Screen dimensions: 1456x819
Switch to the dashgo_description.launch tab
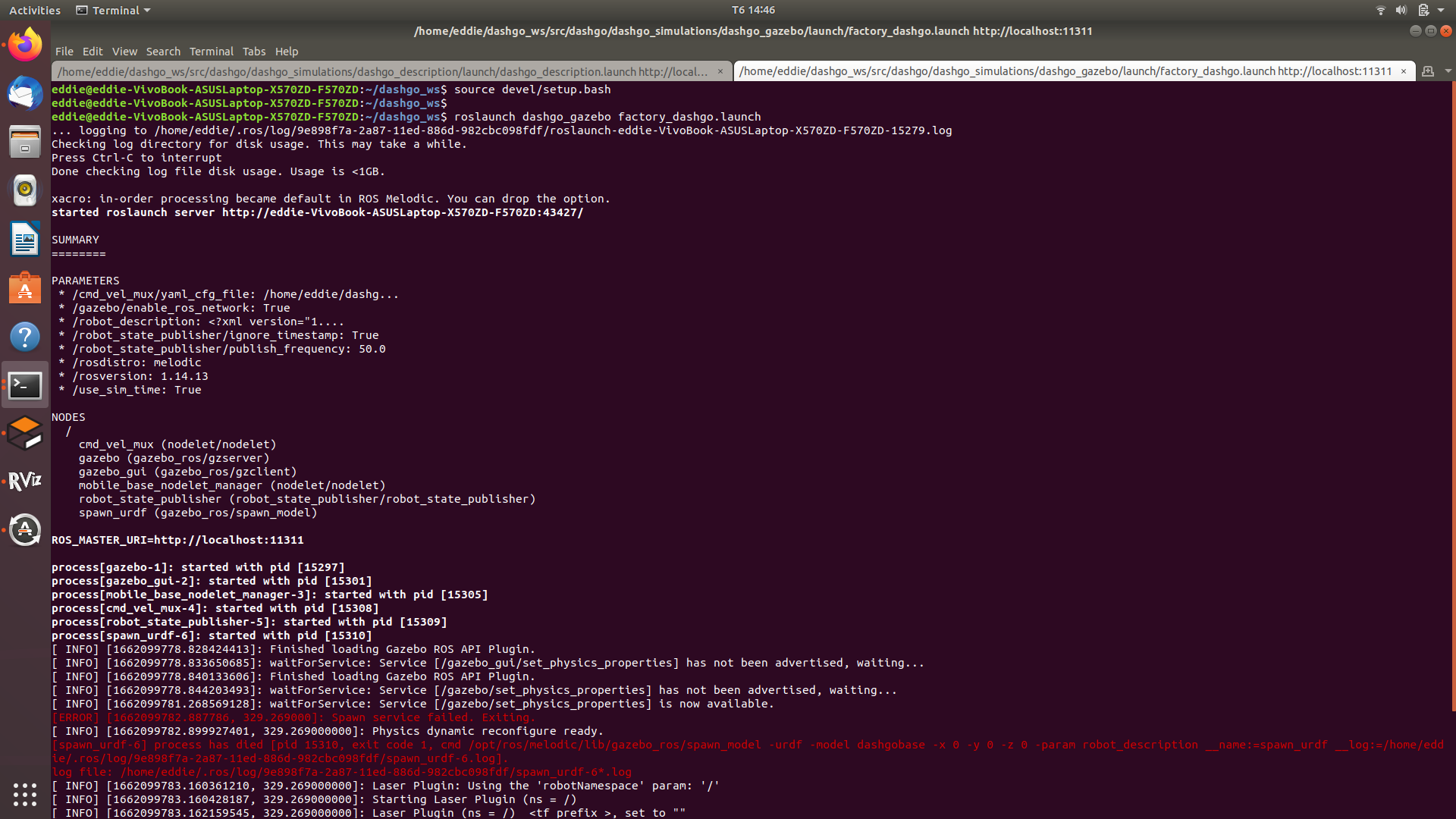click(x=379, y=71)
